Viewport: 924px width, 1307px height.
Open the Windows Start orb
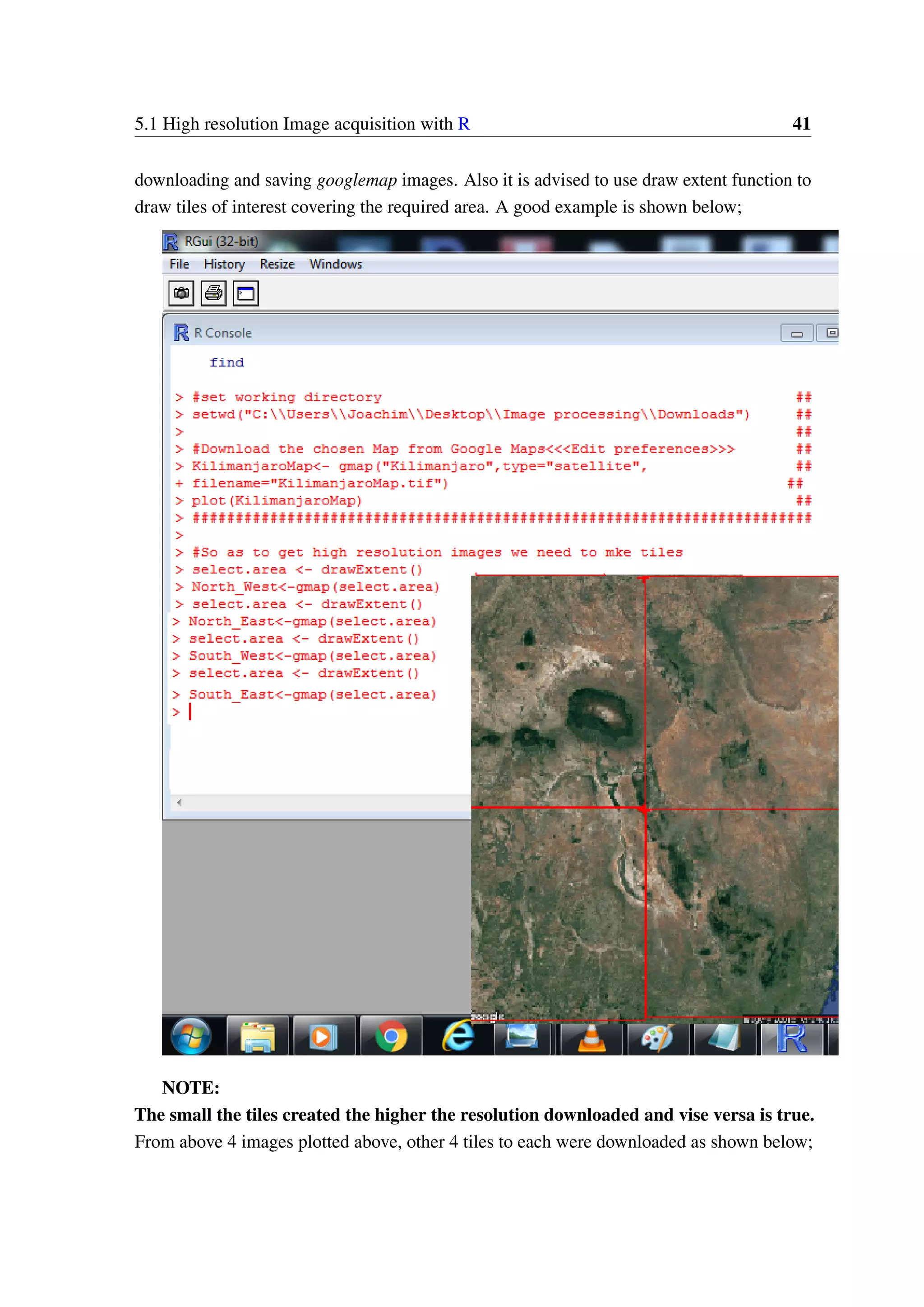[190, 1037]
